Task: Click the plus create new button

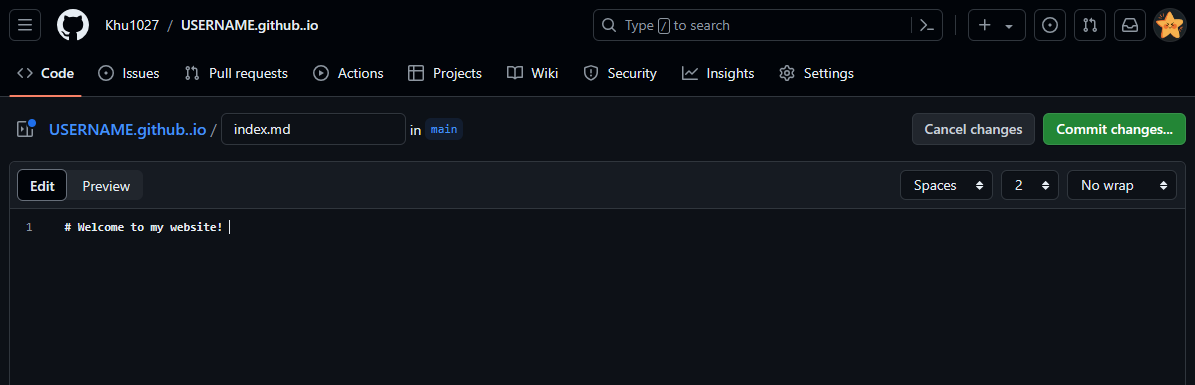Action: click(x=997, y=25)
